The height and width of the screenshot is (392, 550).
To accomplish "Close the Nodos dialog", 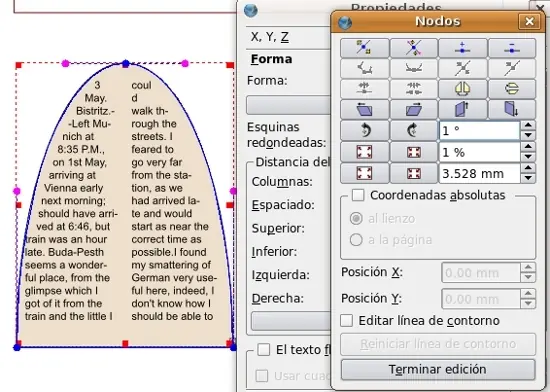I will click(x=529, y=21).
